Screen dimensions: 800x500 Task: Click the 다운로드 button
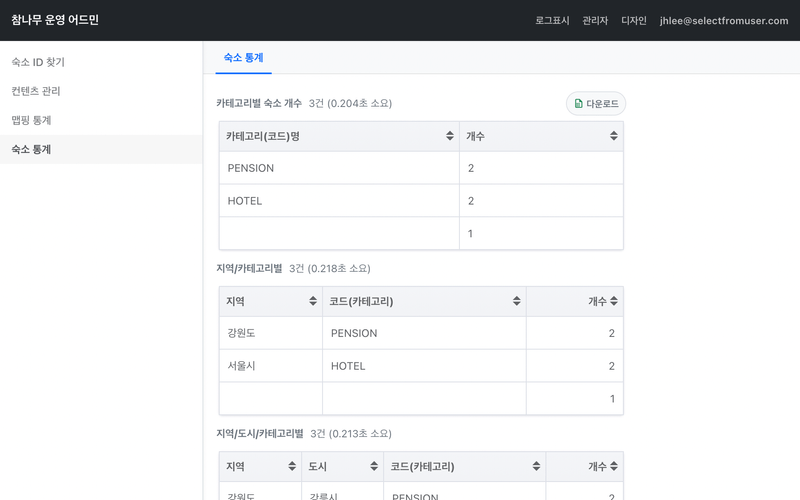click(596, 104)
